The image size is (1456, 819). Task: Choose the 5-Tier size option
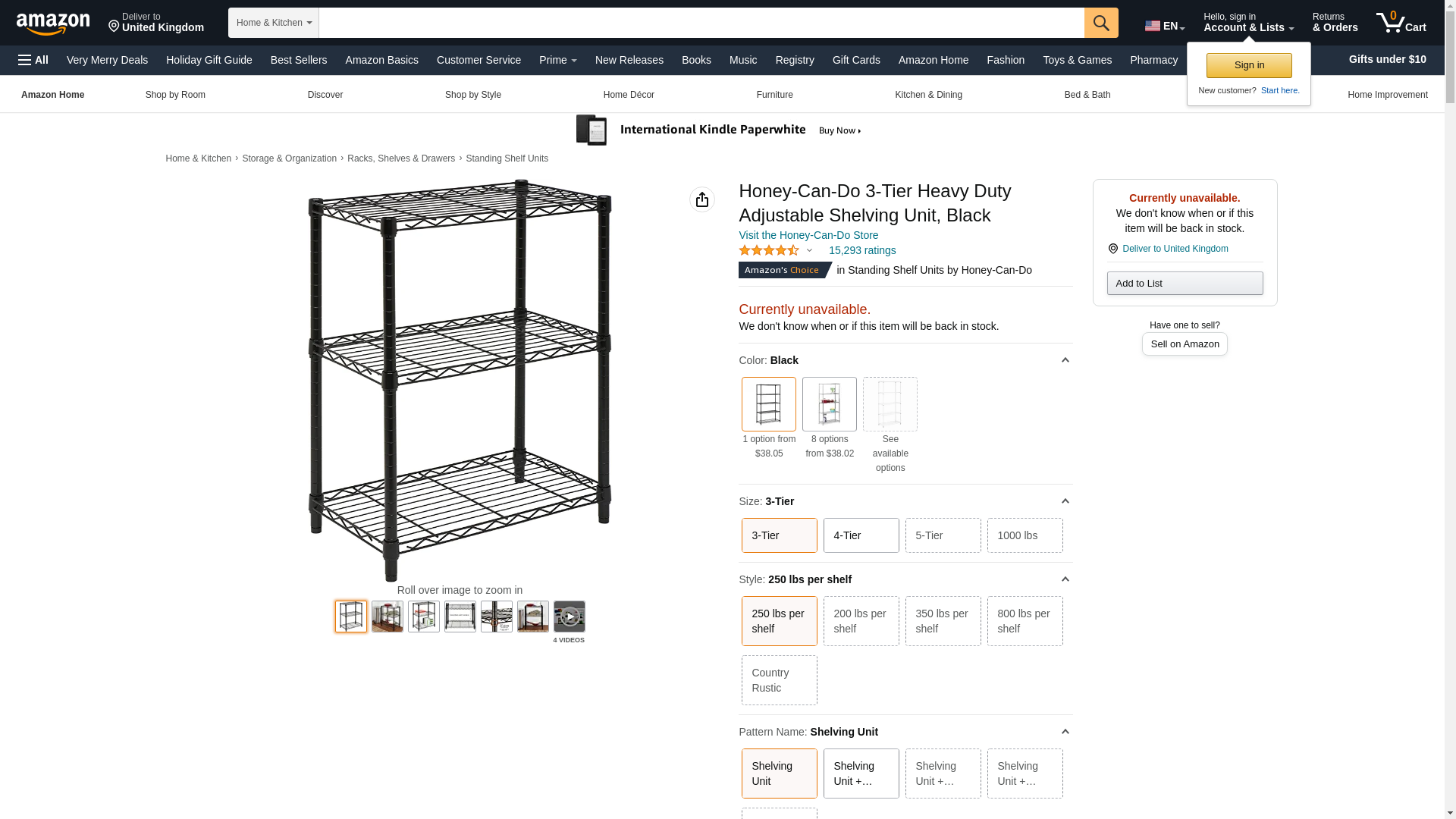pyautogui.click(x=943, y=535)
